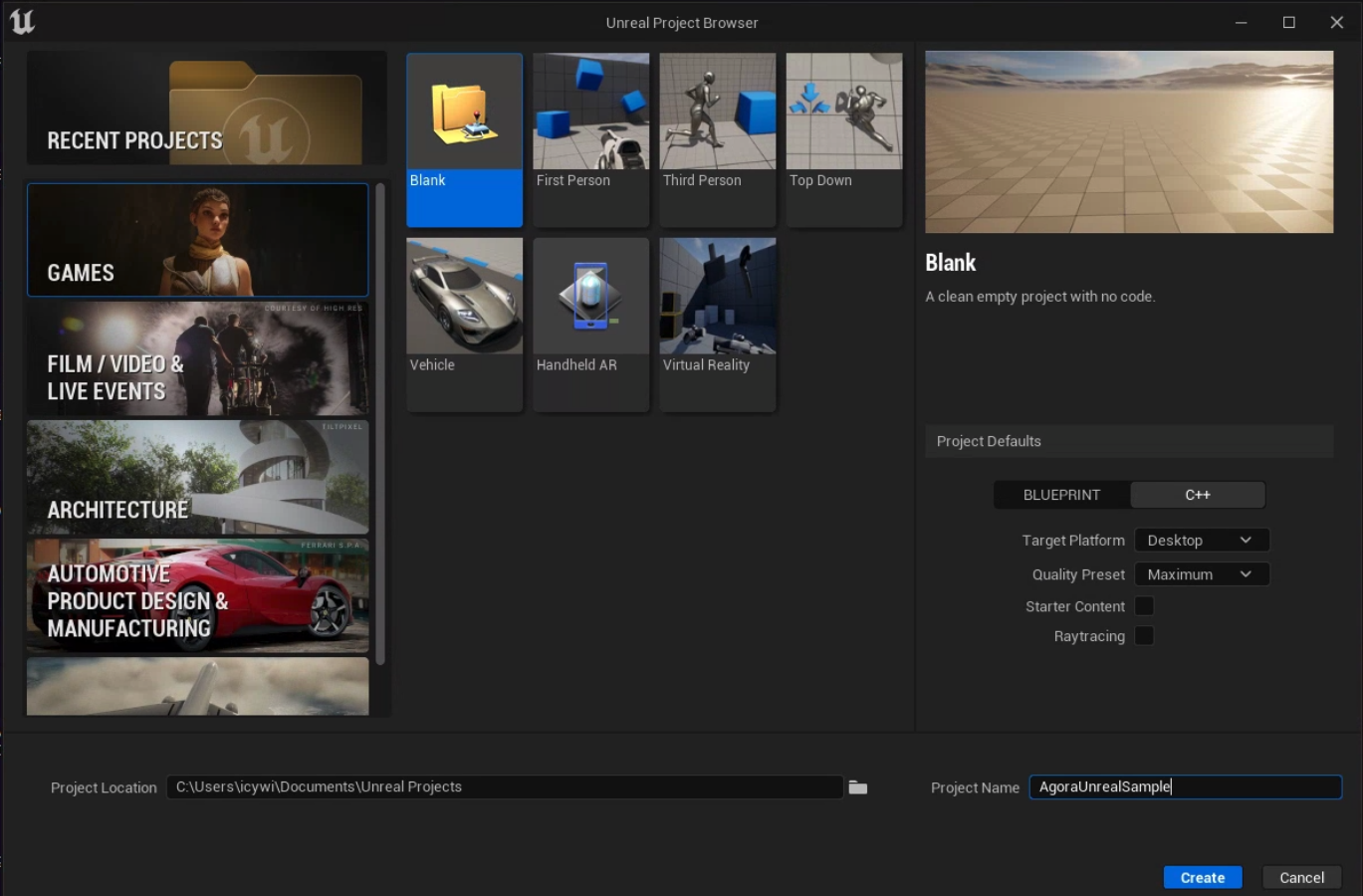Click the Create button

tap(1202, 877)
